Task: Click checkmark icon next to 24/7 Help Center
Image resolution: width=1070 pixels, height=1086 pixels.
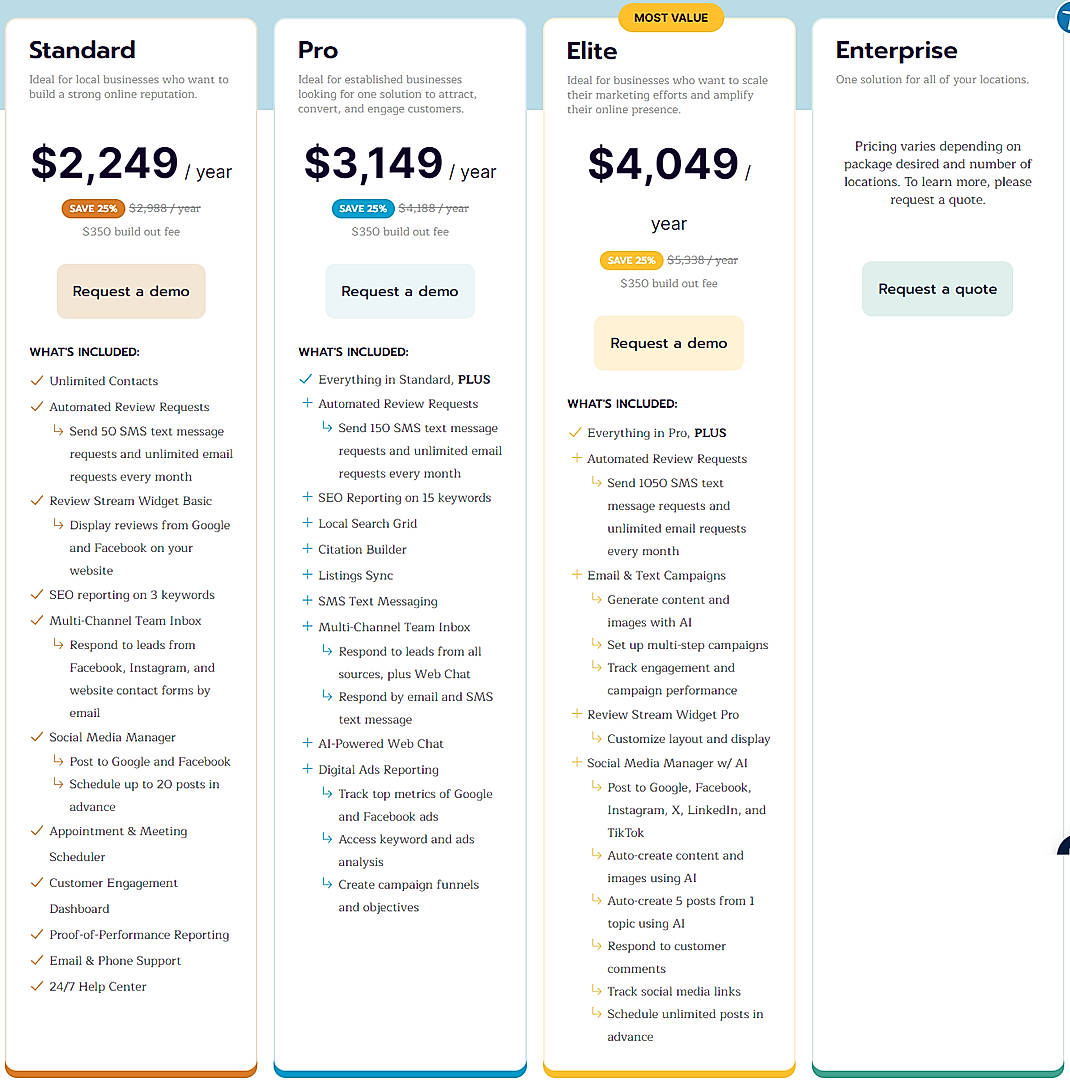Action: click(x=37, y=987)
